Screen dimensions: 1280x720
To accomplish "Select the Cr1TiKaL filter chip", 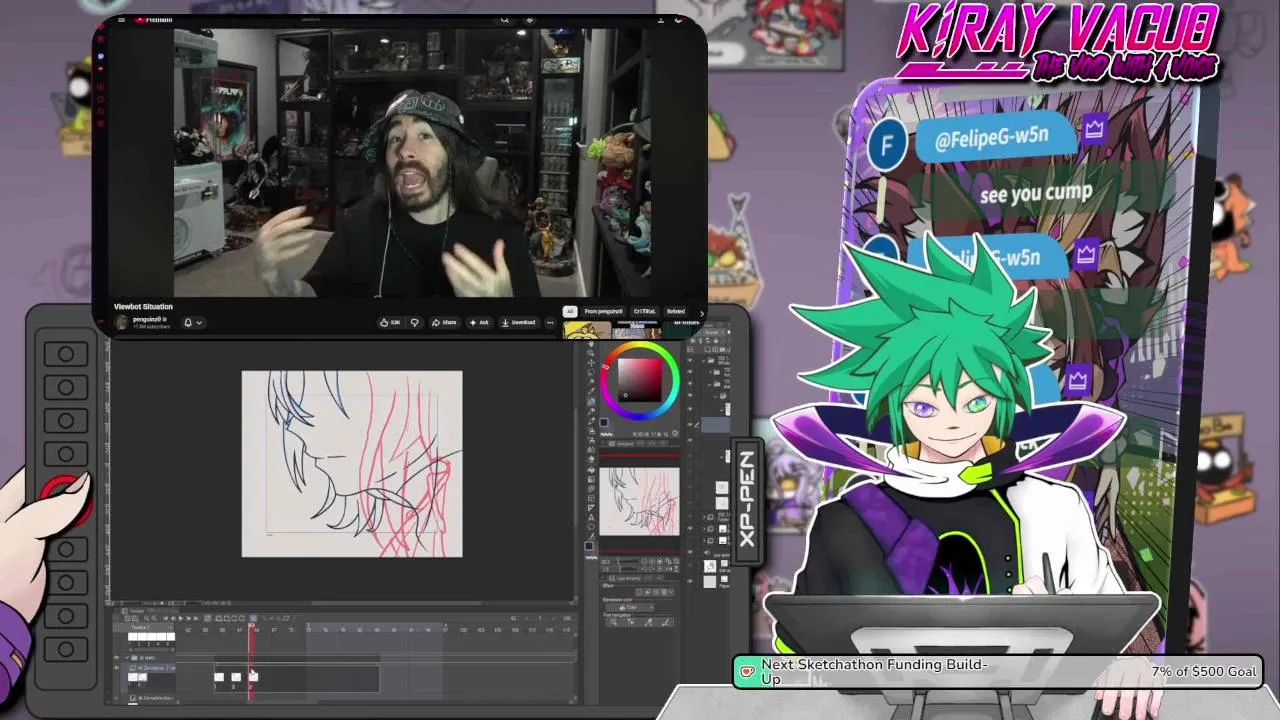I will pyautogui.click(x=644, y=311).
